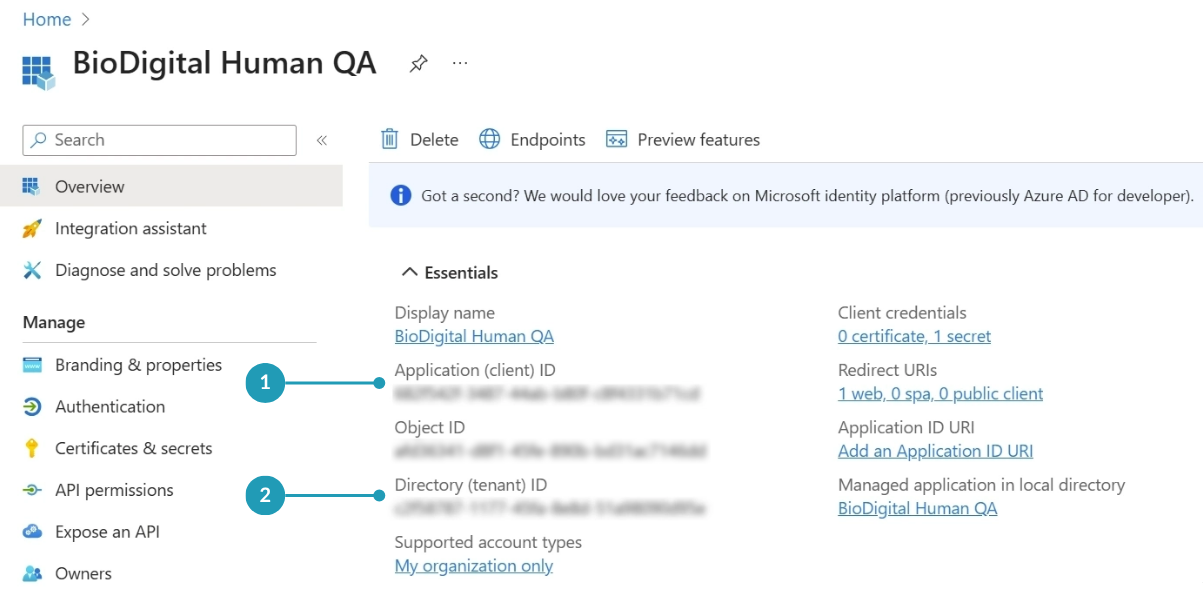1203x596 pixels.
Task: Open Diagnose and solve problems
Action: coord(166,270)
